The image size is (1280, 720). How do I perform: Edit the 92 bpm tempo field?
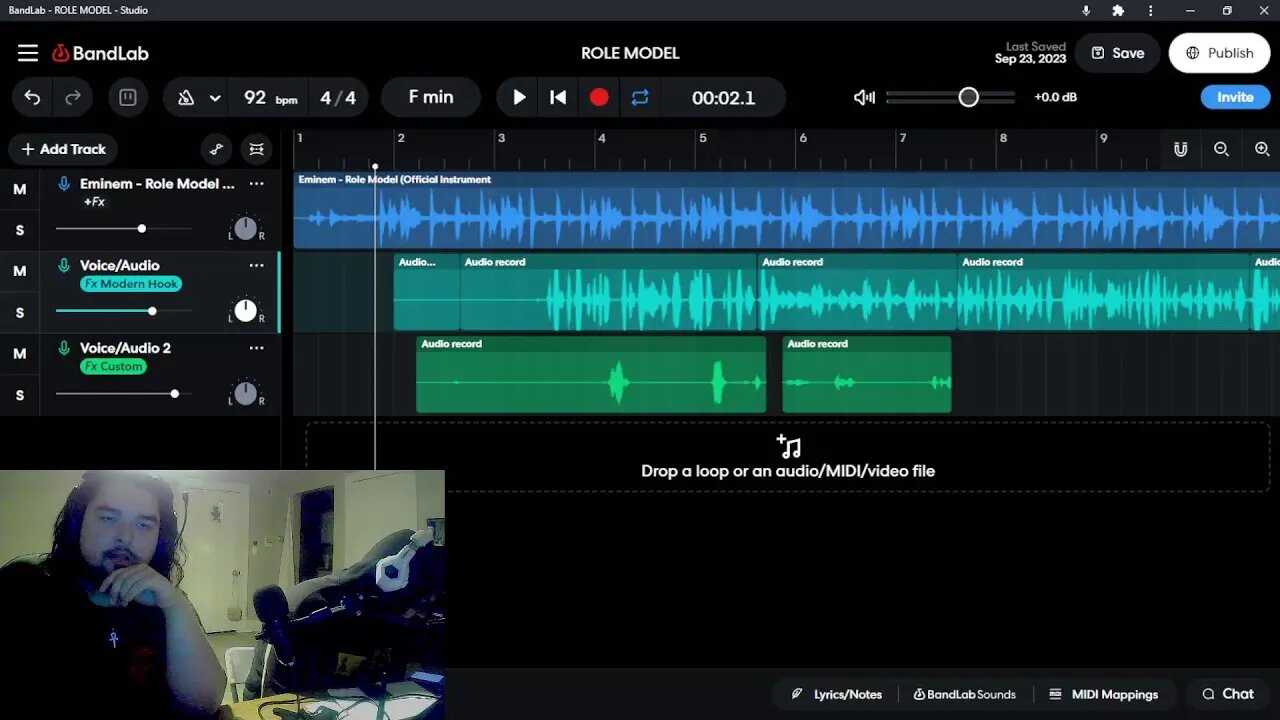[270, 97]
